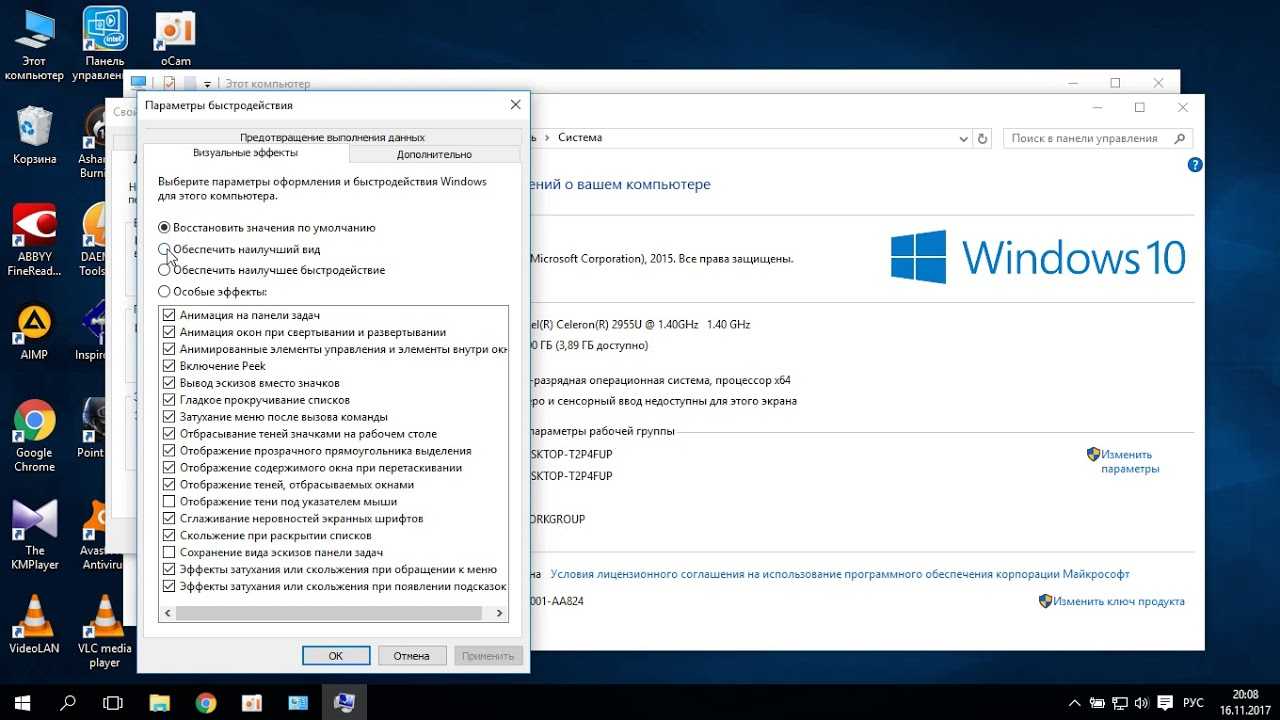The height and width of the screenshot is (720, 1280).
Task: Close the 'Параметры быстродействия' dialog
Action: tap(515, 104)
